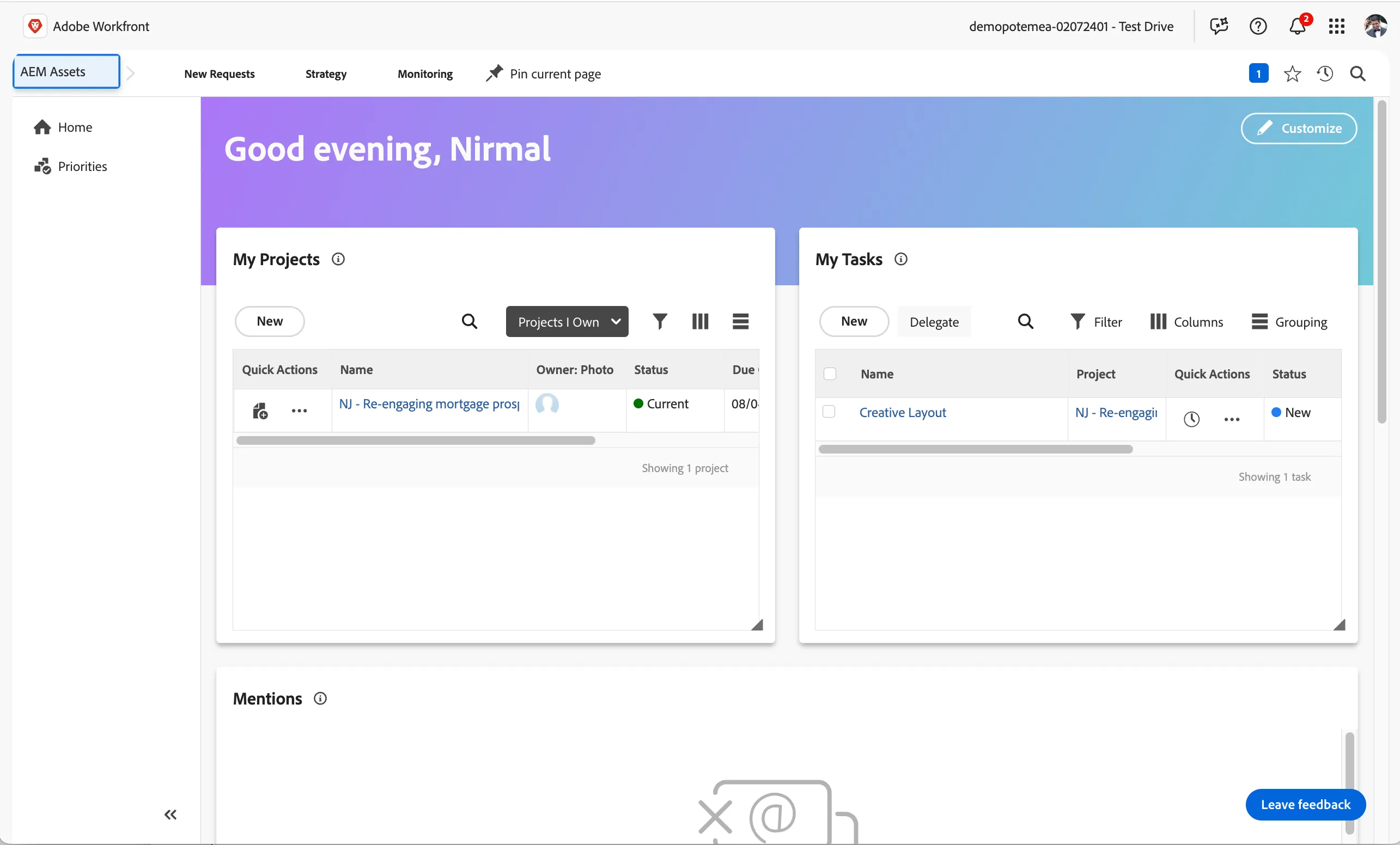Screen dimensions: 1400x845
Task: Create New project in My Projects
Action: coord(269,321)
